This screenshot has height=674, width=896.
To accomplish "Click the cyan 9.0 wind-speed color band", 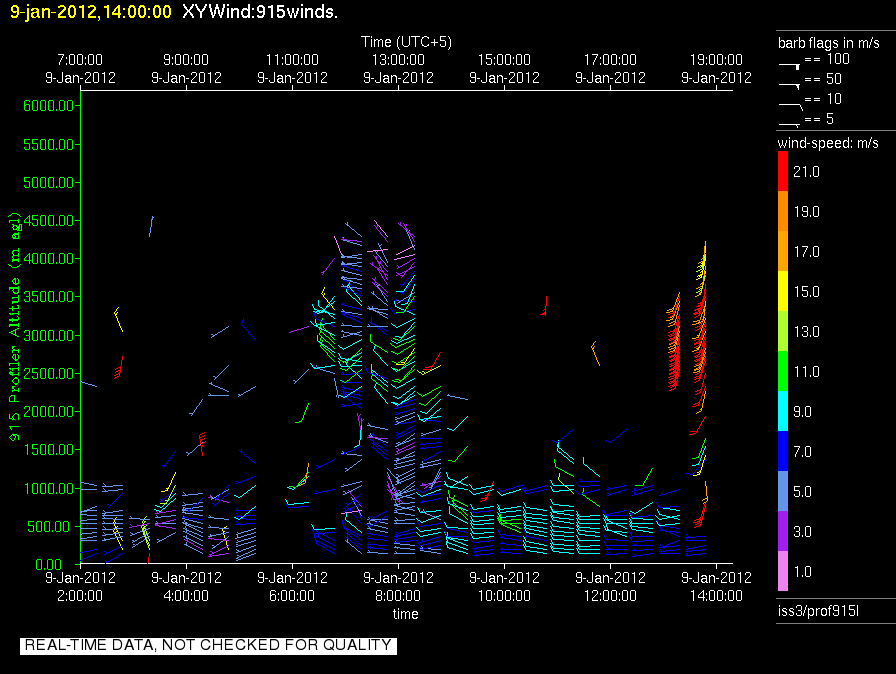I will tap(783, 411).
